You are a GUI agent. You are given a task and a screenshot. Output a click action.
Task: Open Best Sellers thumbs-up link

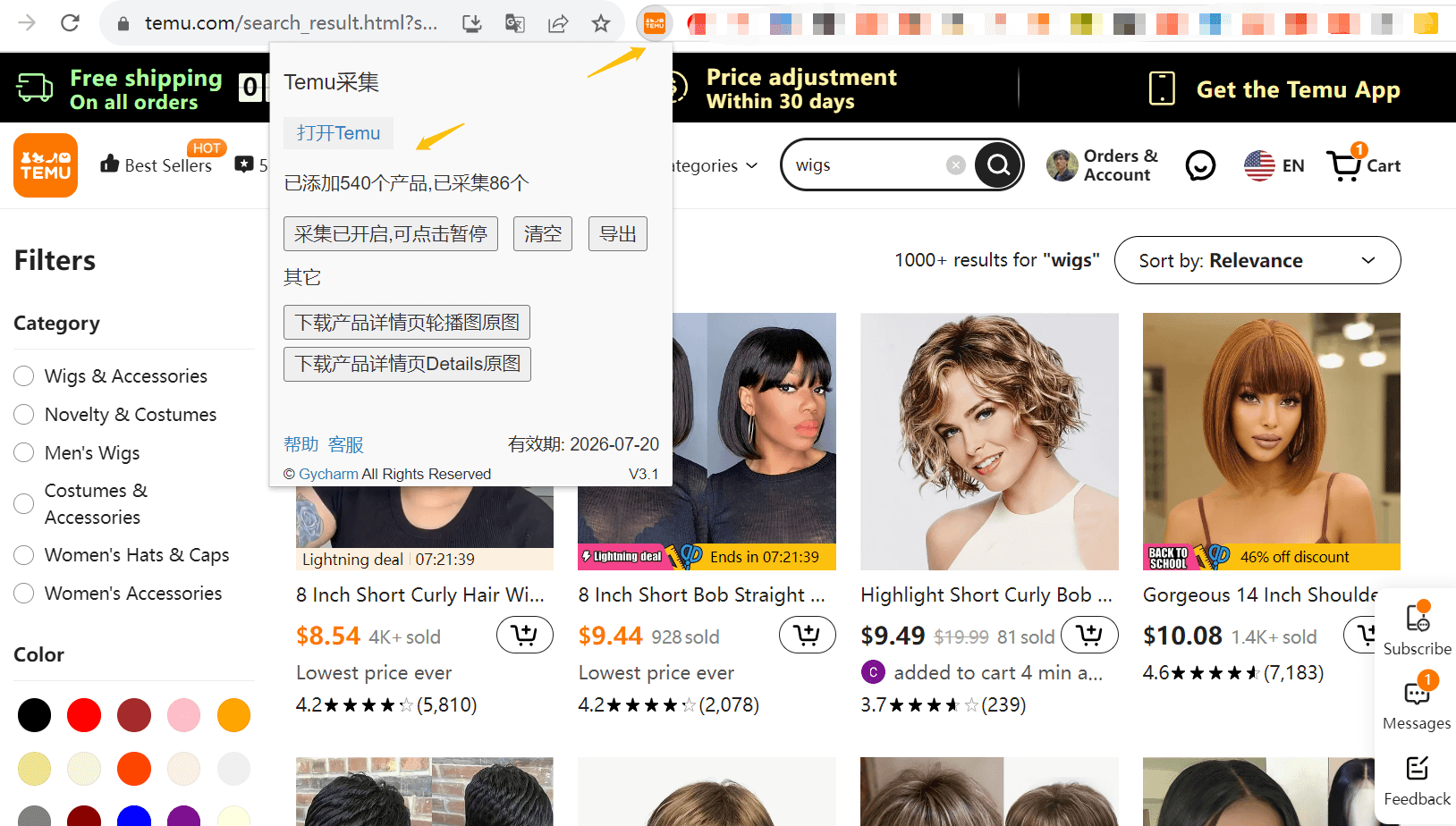pos(157,164)
